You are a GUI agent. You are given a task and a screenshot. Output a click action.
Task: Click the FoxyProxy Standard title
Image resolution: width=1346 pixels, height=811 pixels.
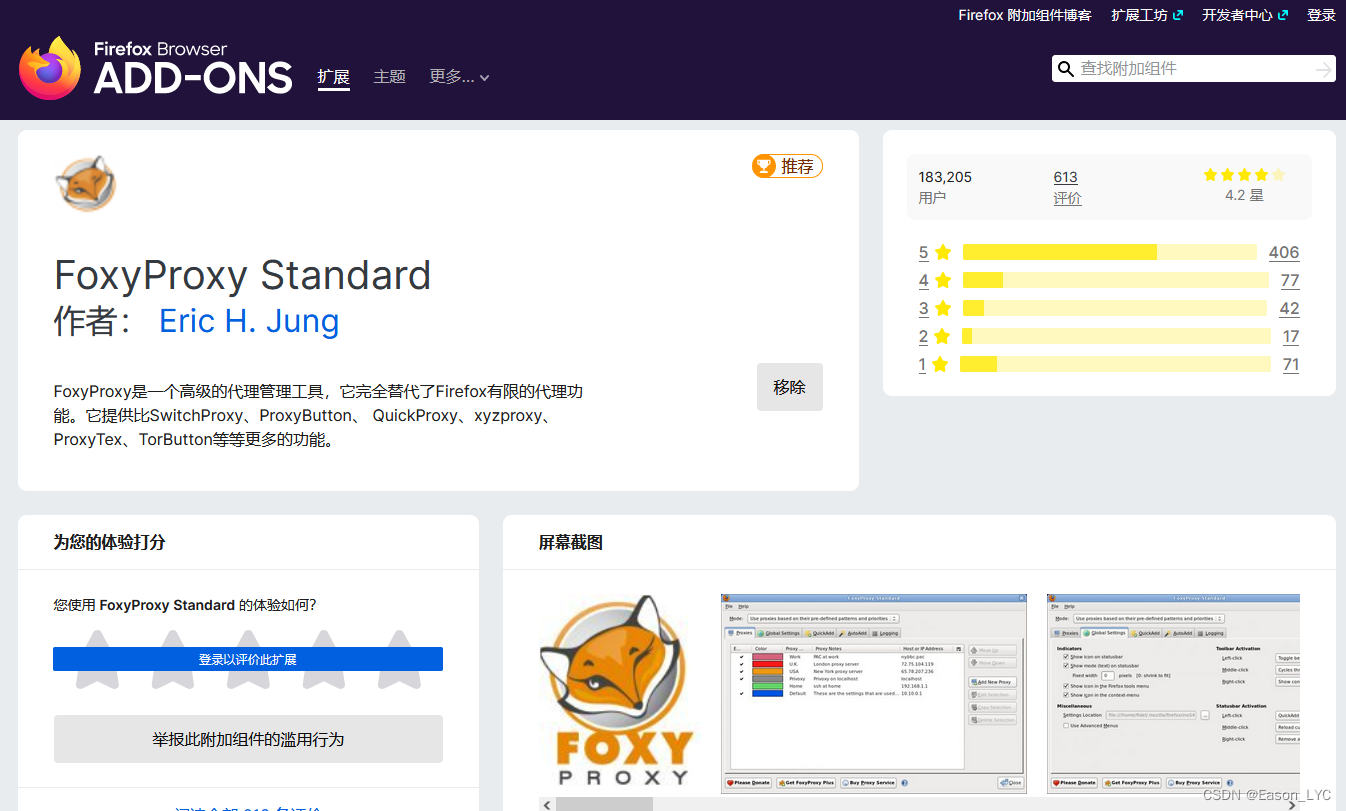point(243,275)
